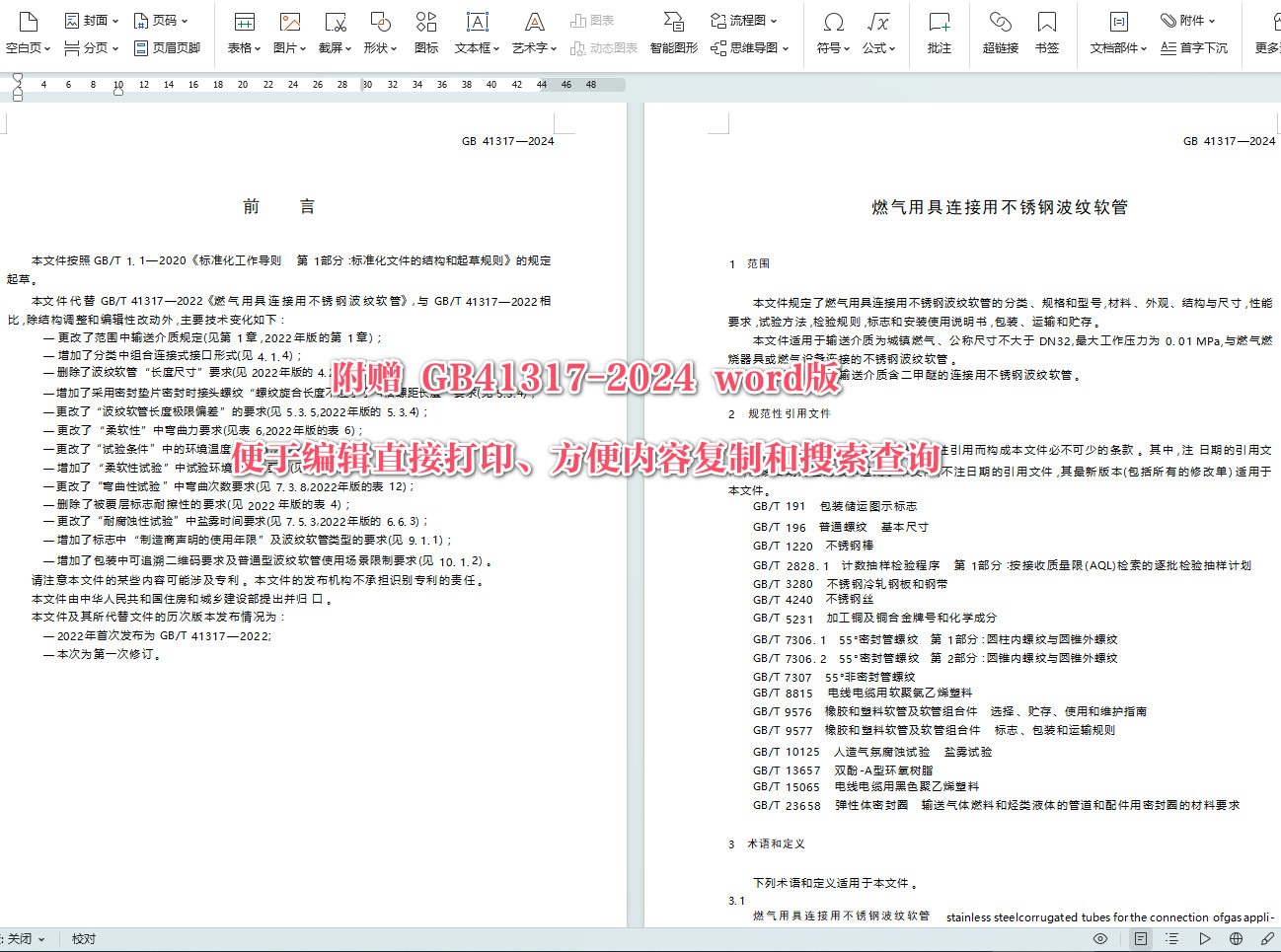
Task: Click the line 本次为第一次修订
Action: [102, 654]
